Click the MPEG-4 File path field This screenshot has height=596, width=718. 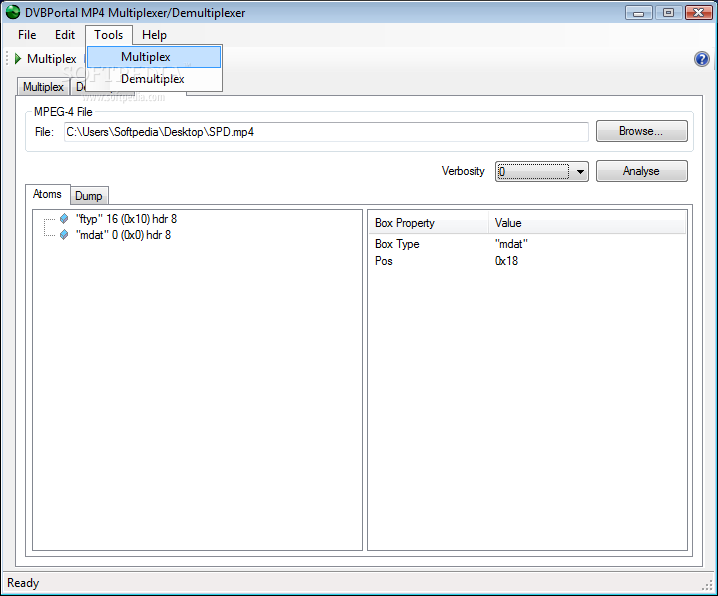coord(326,132)
